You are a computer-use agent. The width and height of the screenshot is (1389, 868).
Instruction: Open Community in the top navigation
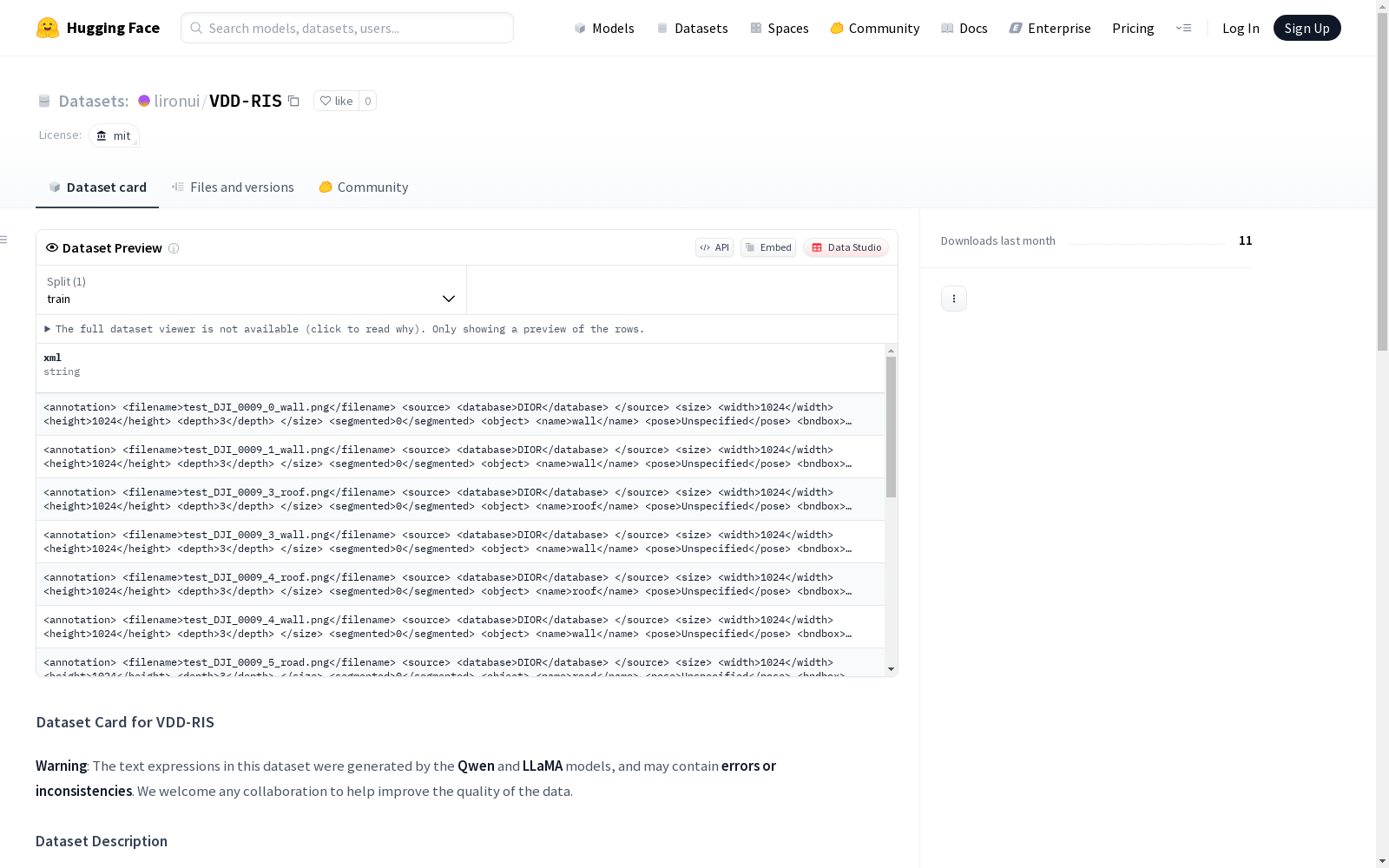click(874, 28)
